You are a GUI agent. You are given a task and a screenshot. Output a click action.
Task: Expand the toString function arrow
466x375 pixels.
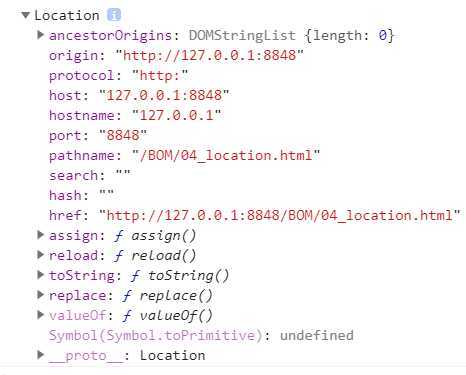coord(40,275)
